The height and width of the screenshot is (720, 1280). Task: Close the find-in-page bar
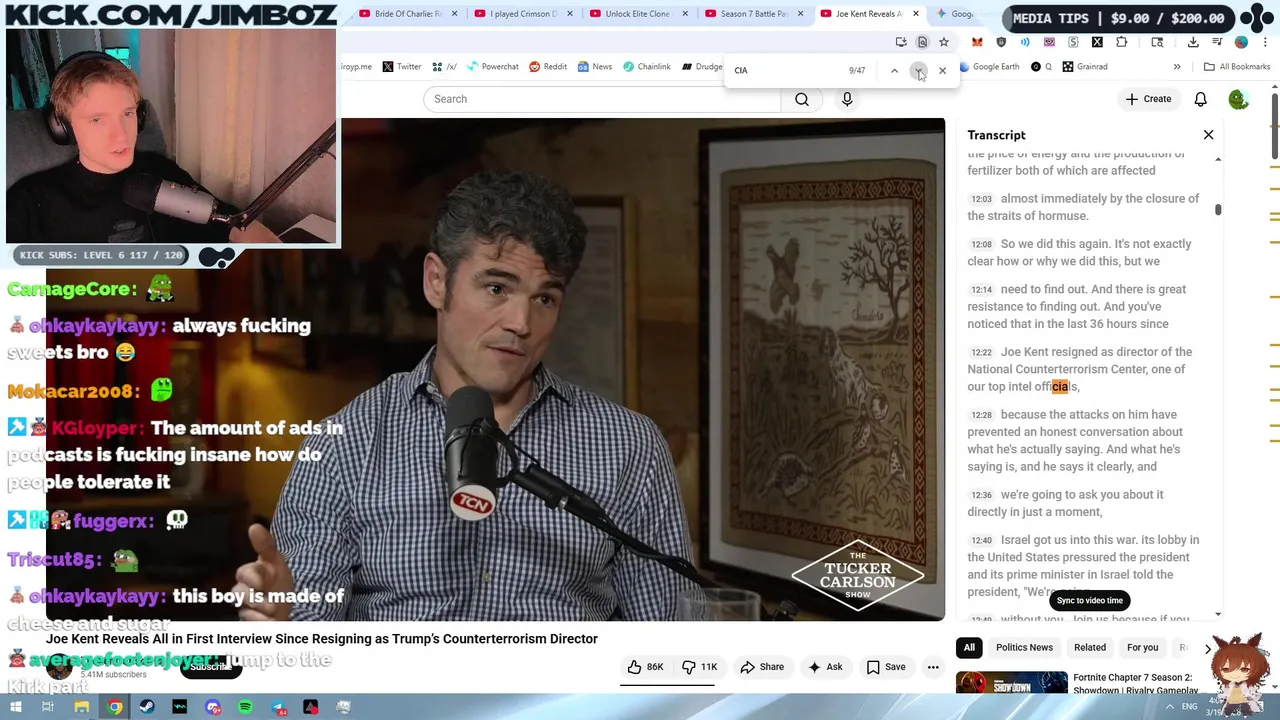[x=942, y=70]
